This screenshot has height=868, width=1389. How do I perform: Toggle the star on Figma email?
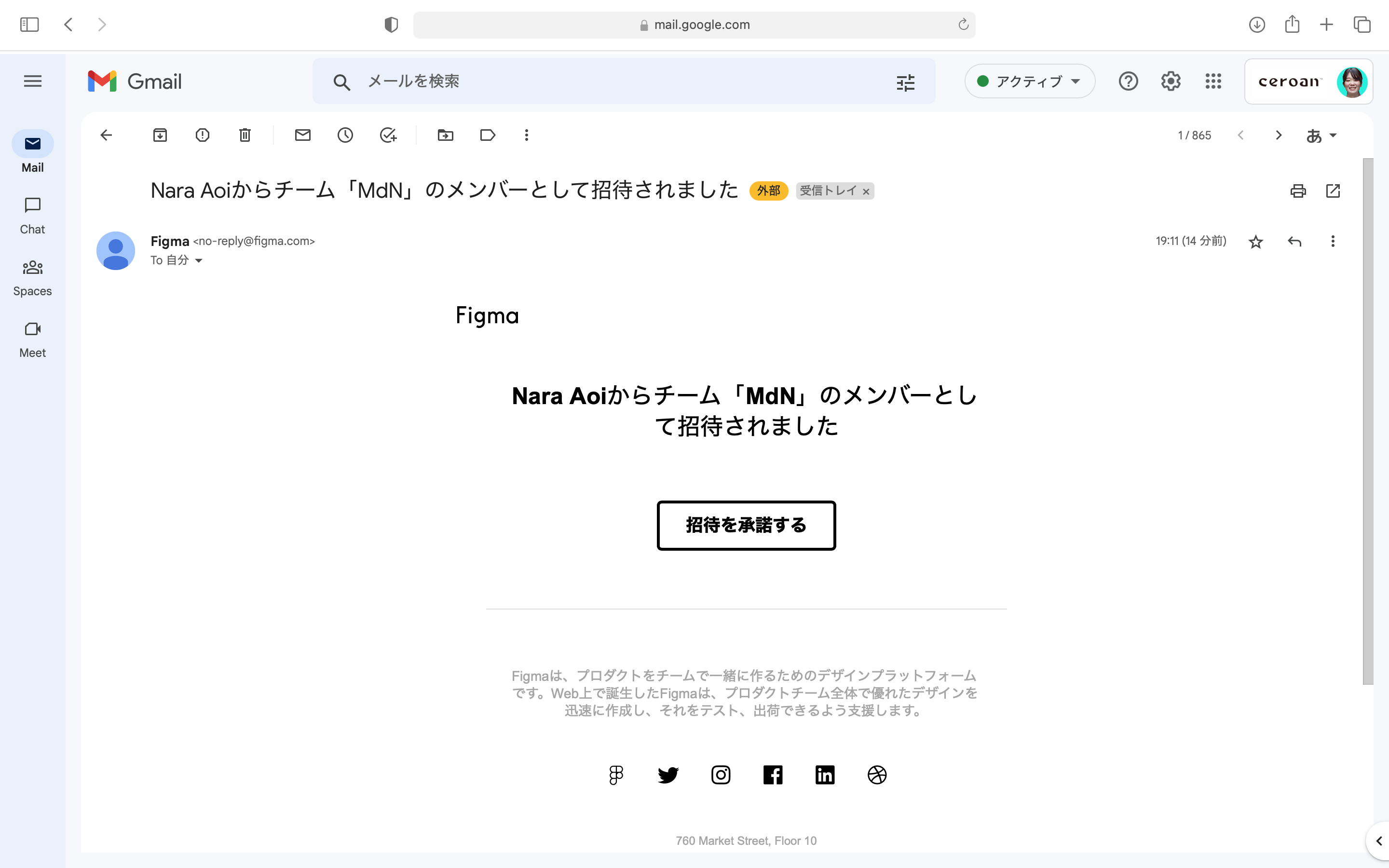(x=1256, y=241)
